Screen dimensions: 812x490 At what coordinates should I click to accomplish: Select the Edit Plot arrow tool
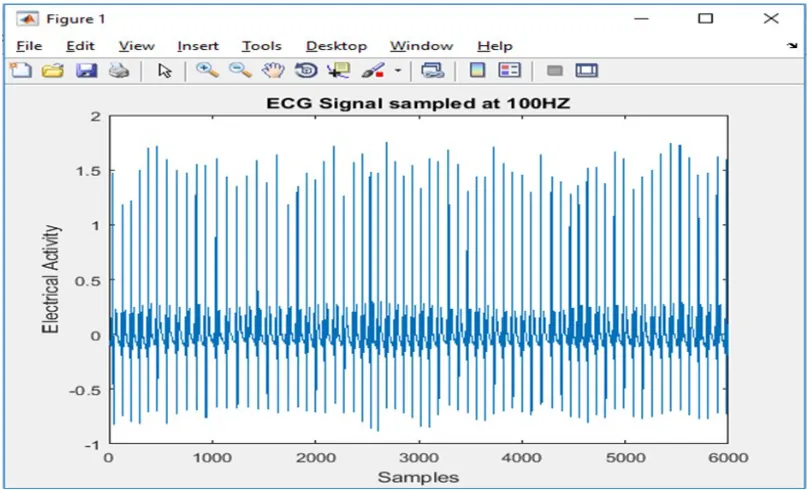tap(165, 70)
